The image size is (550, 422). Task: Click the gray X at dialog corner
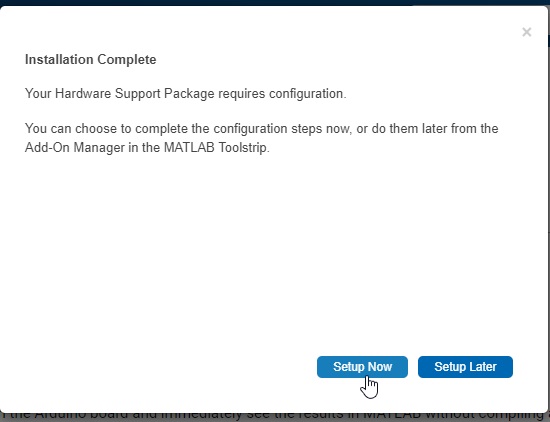pos(526,32)
